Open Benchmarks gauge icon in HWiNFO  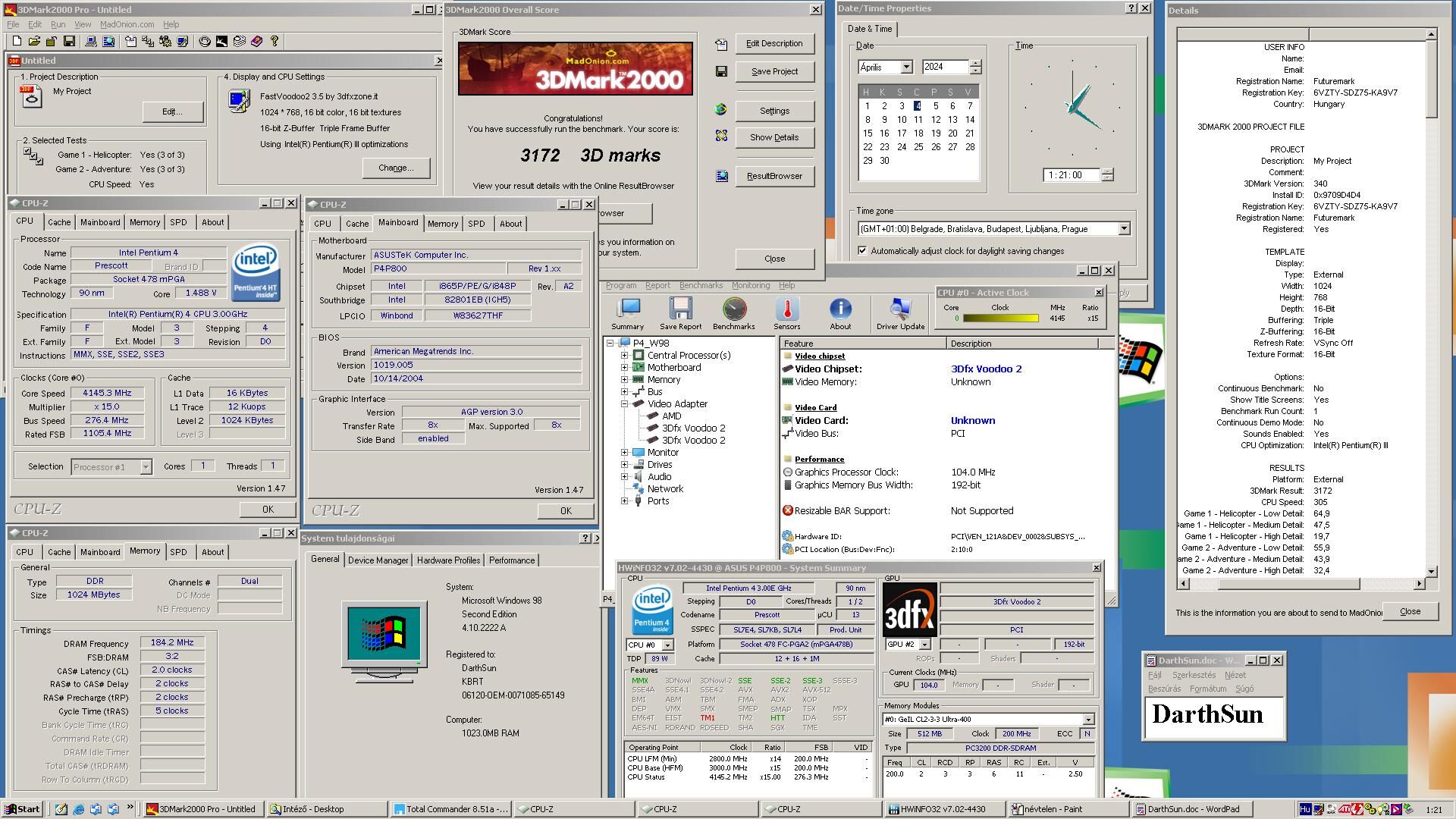[x=733, y=313]
